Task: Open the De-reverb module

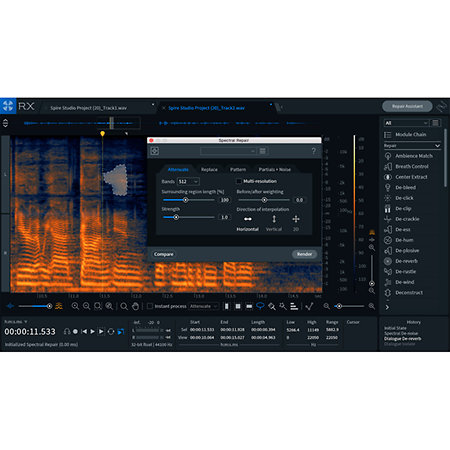Action: point(401,261)
